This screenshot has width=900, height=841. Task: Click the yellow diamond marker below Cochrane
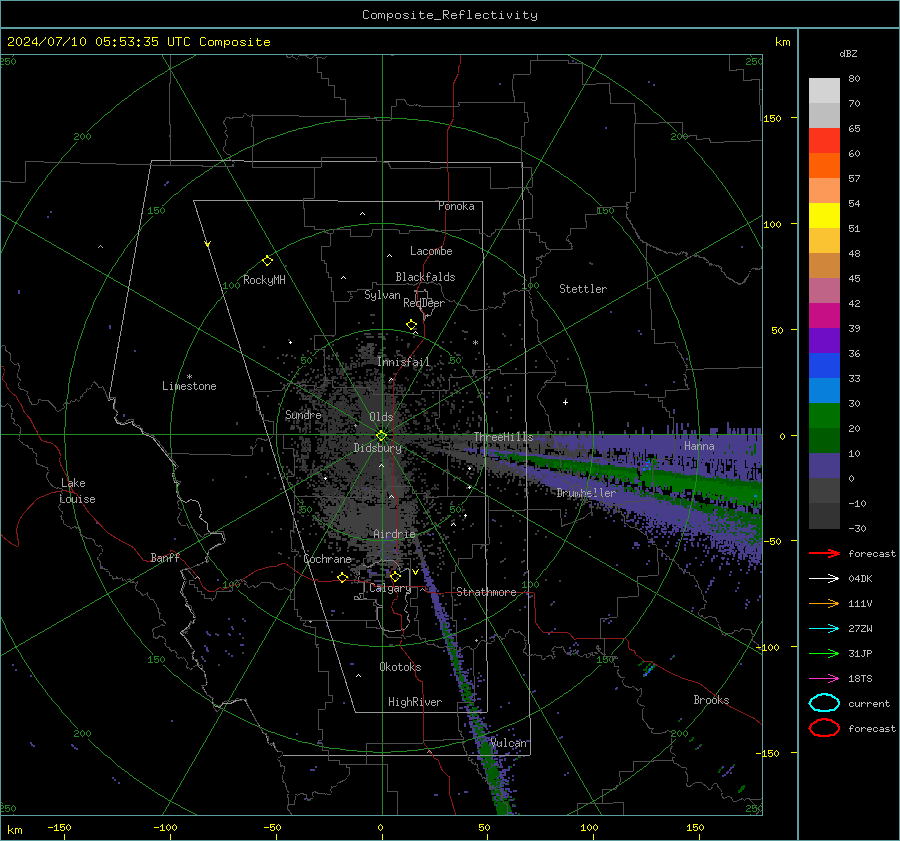coord(343,577)
